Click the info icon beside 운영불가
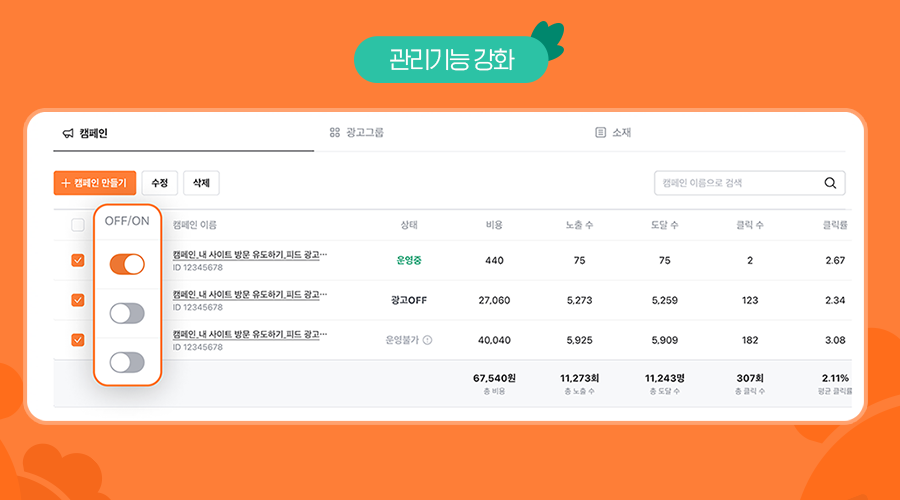This screenshot has width=900, height=500. pos(427,340)
